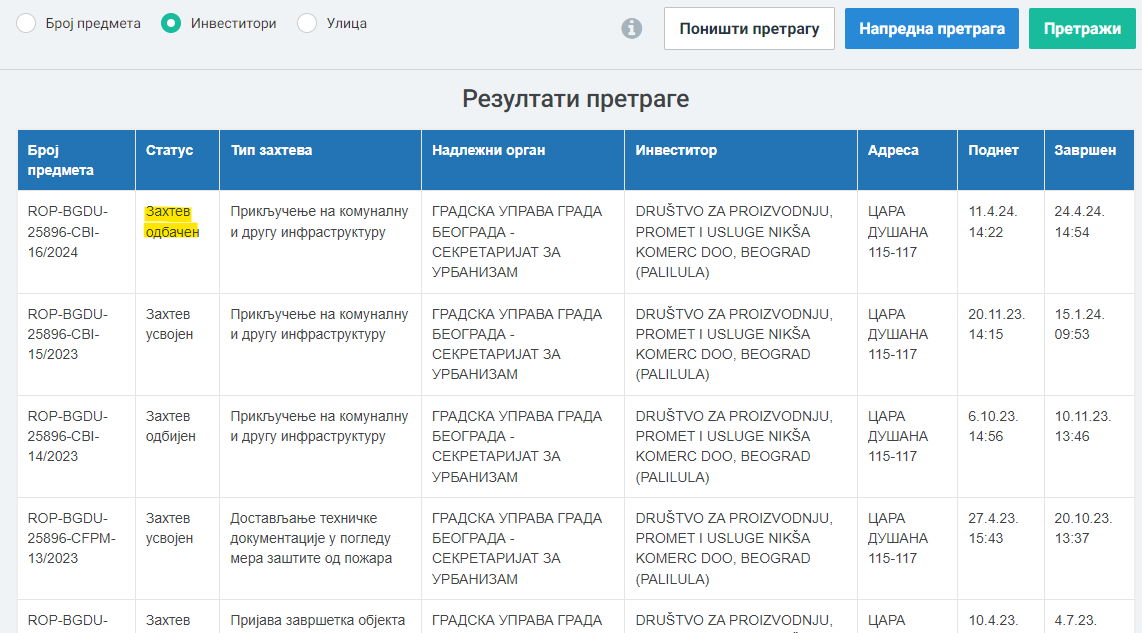Image resolution: width=1142 pixels, height=633 pixels.
Task: Click the Тип захтева column header
Action: tap(271, 150)
